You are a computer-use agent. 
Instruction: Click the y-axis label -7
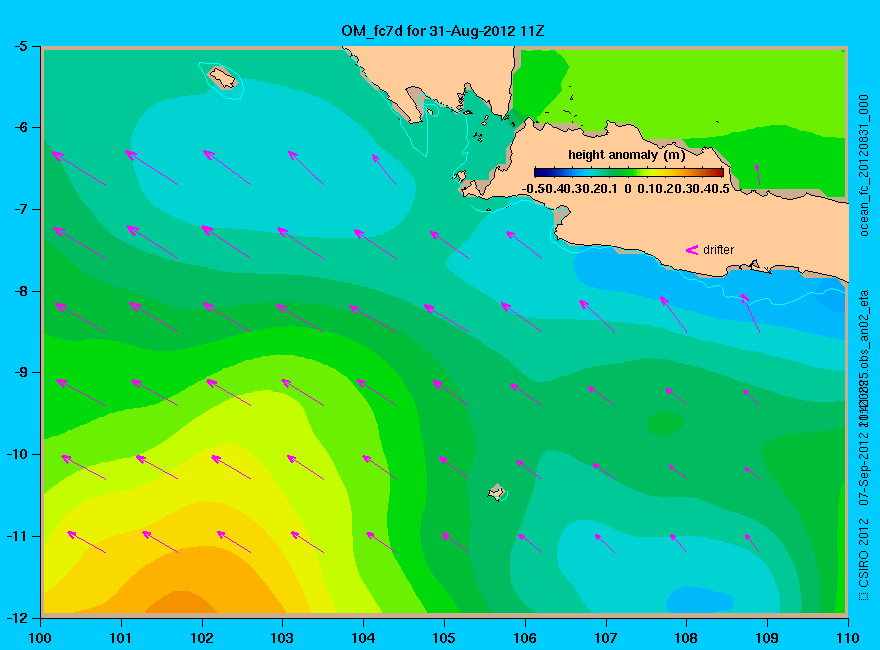[21, 209]
